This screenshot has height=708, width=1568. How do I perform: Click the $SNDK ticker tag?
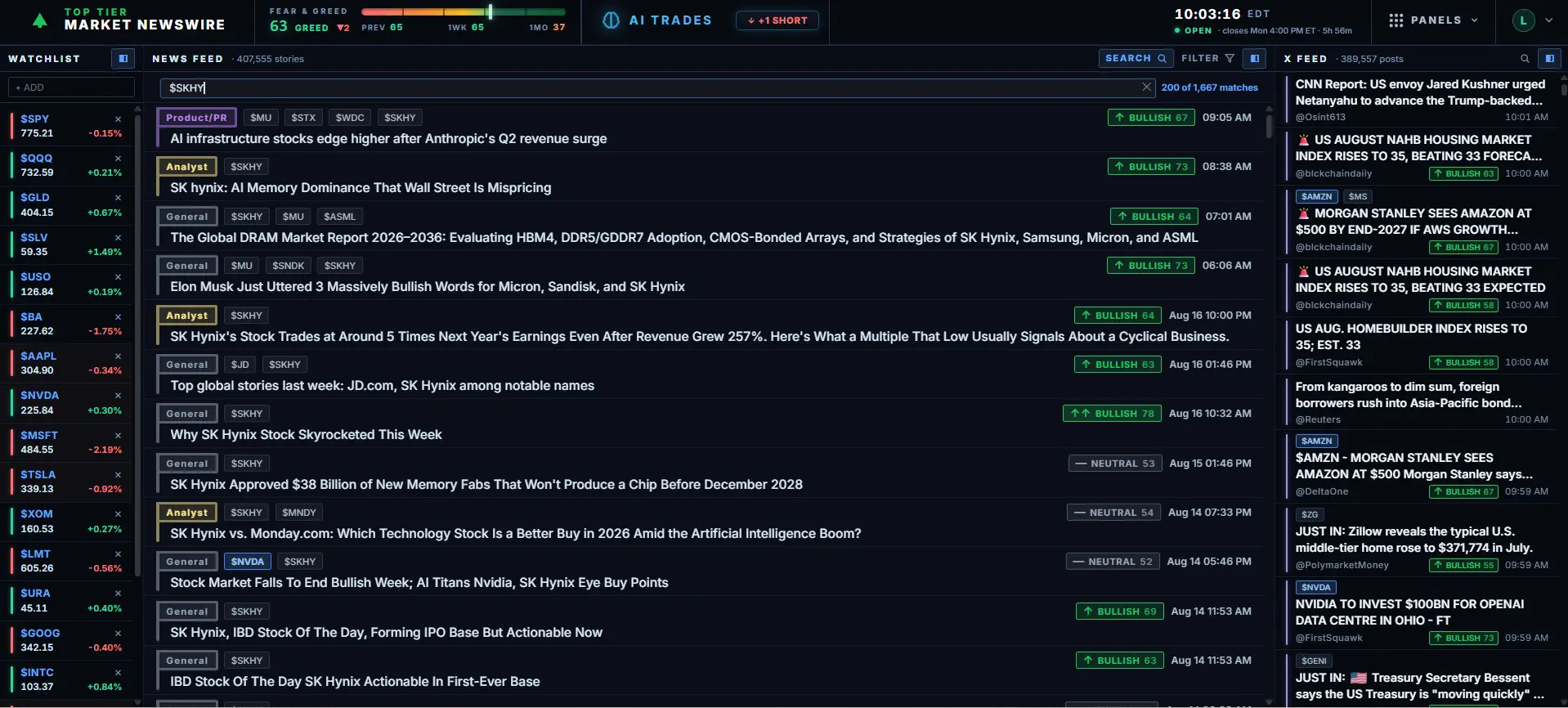[288, 266]
